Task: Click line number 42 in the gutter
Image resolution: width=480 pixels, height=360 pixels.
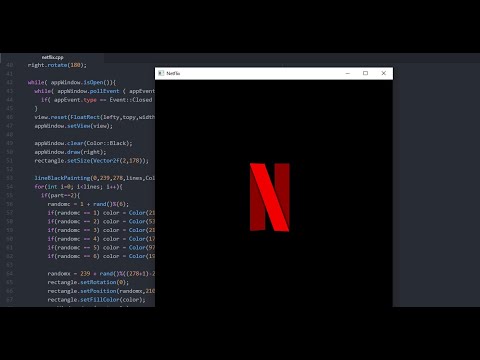Action: tap(10, 82)
